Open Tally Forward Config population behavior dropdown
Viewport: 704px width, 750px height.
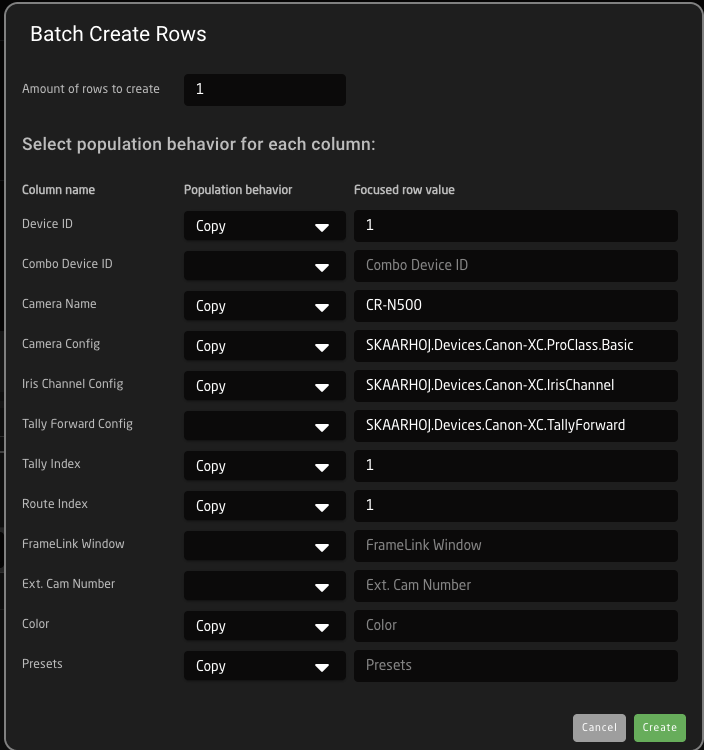264,426
